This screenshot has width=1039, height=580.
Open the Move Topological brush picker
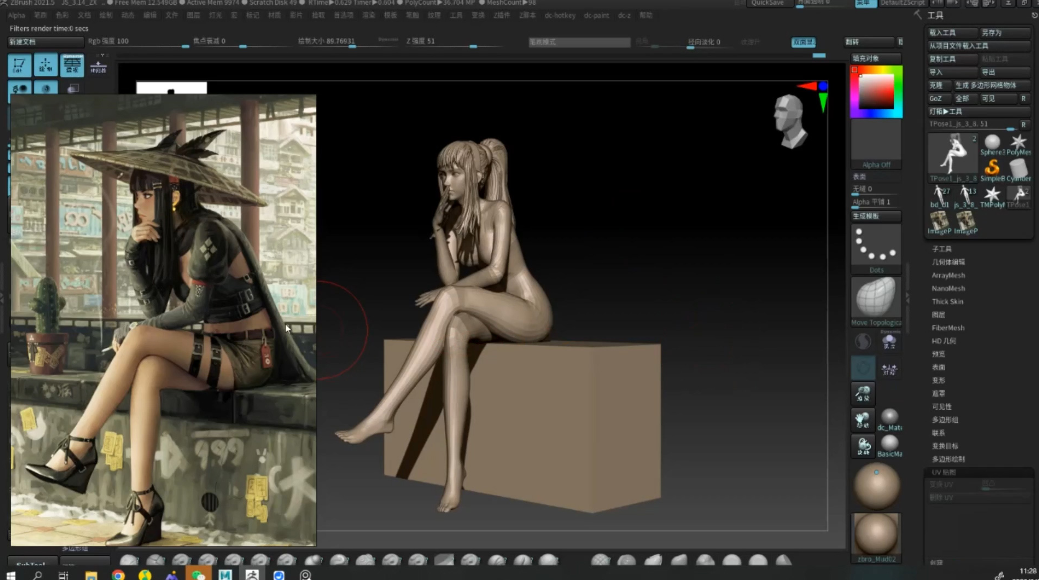point(876,301)
